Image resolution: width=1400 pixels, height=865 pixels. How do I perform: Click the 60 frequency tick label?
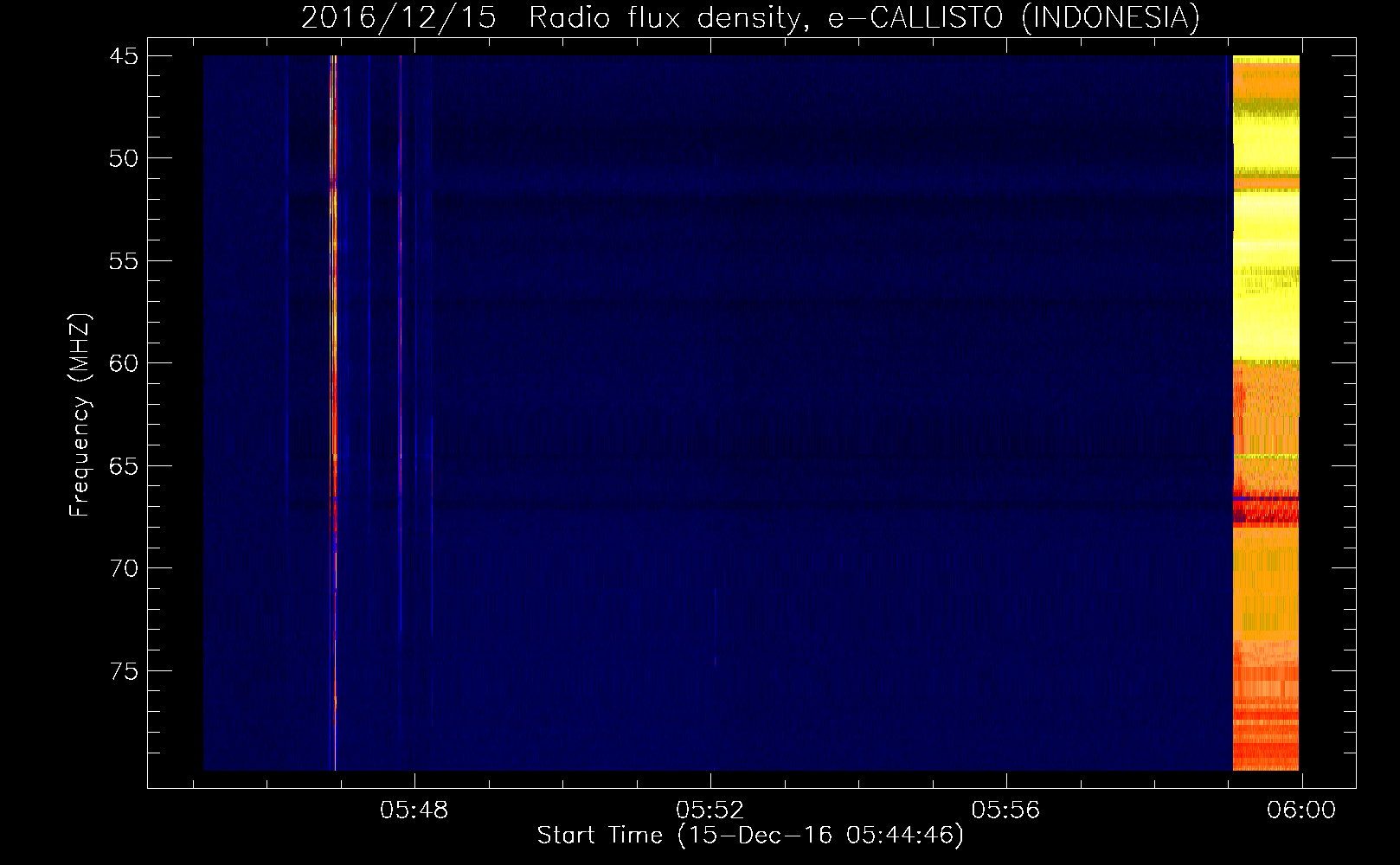(x=123, y=363)
